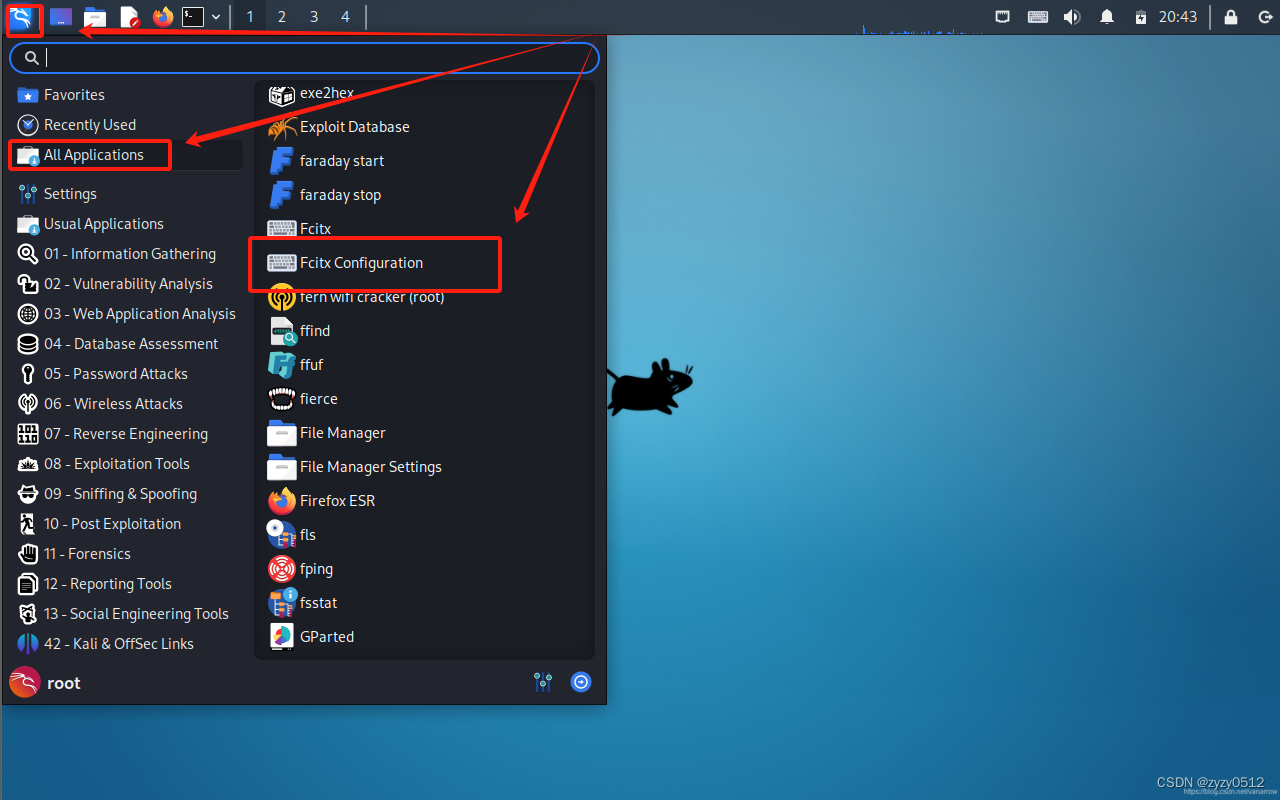Image resolution: width=1280 pixels, height=800 pixels.
Task: Open settings manager icon at menu bottom
Action: pos(543,682)
